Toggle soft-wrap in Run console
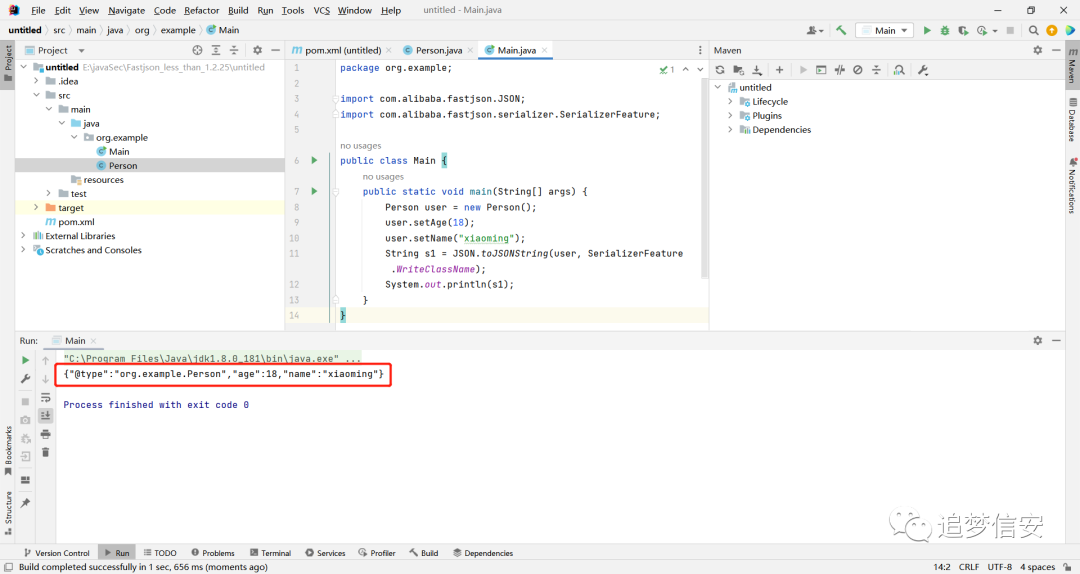This screenshot has height=574, width=1080. click(x=45, y=398)
